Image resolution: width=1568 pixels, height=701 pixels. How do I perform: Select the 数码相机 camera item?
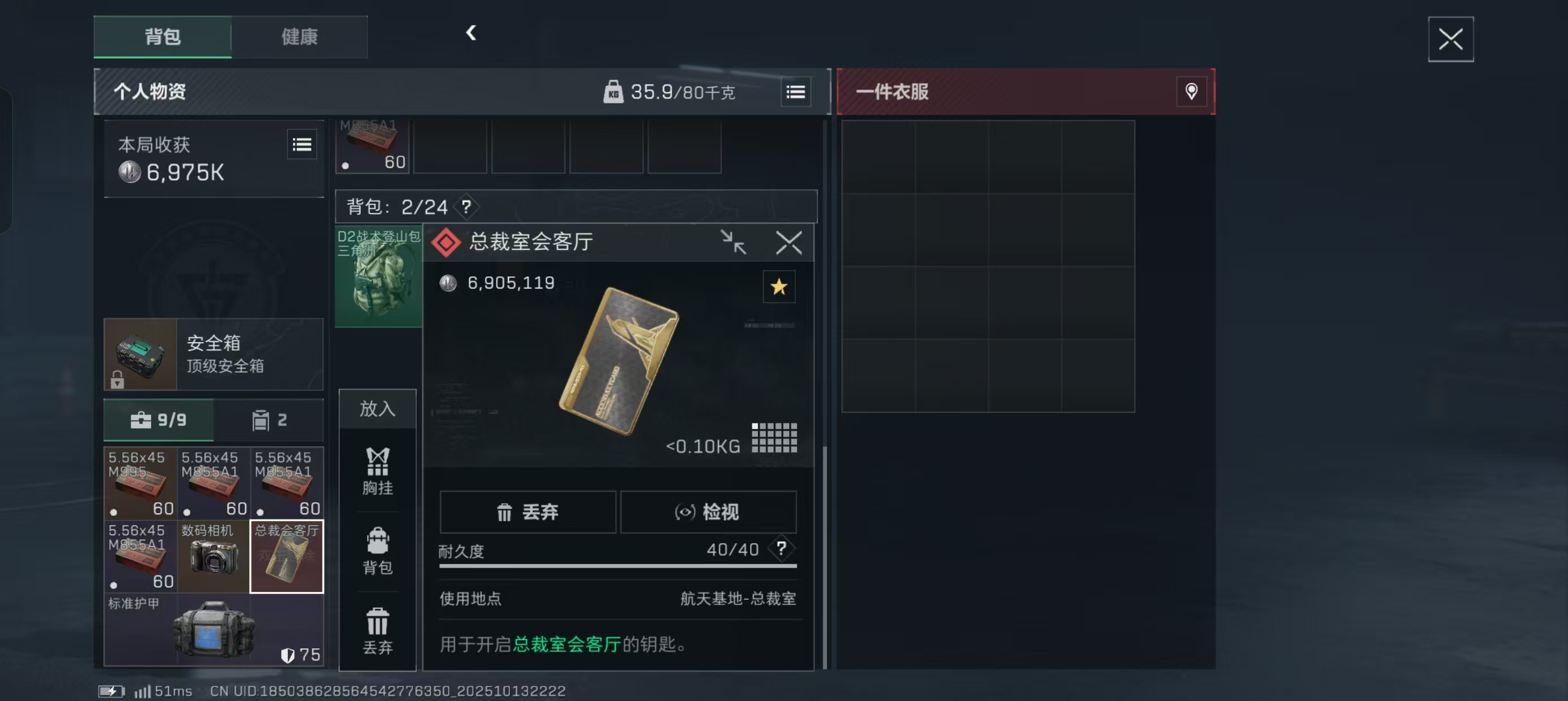(213, 556)
